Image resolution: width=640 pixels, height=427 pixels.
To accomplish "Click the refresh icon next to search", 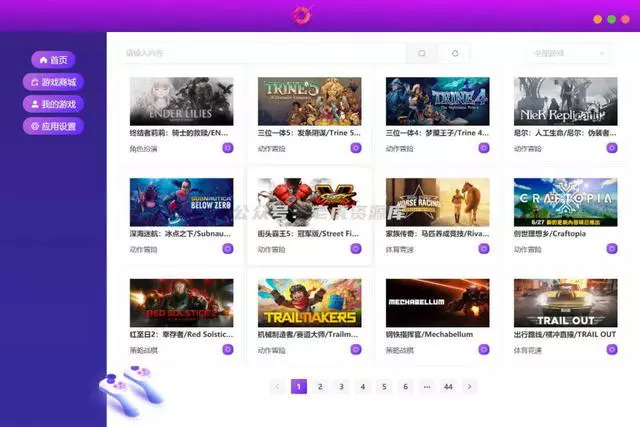I will tap(455, 53).
